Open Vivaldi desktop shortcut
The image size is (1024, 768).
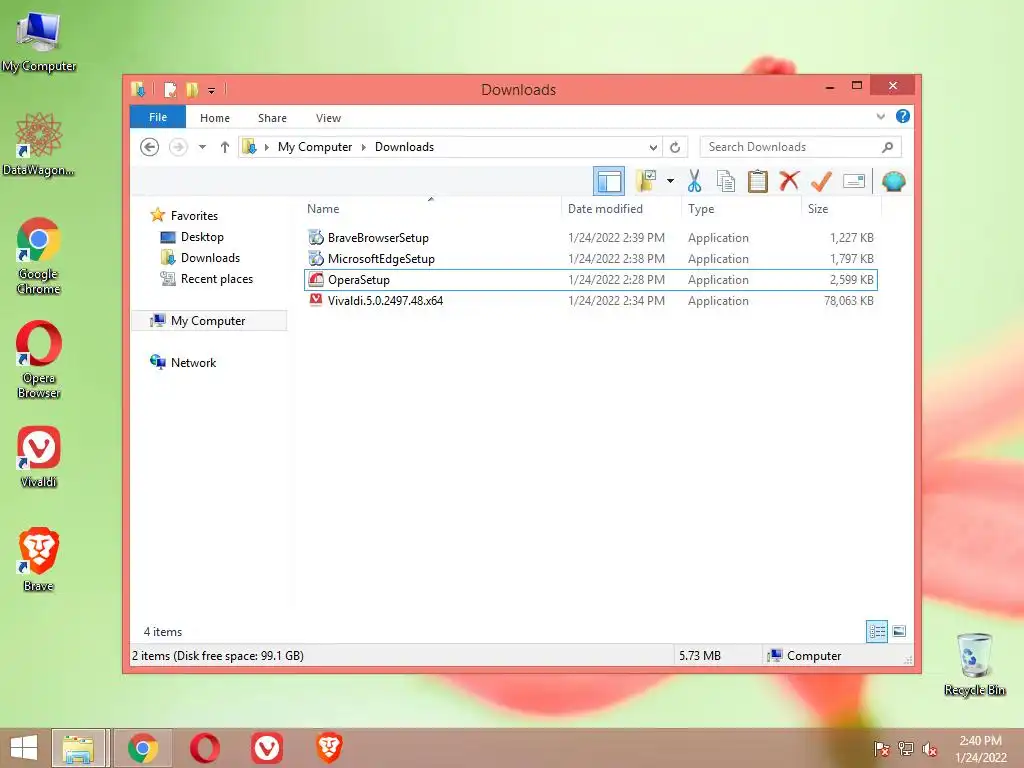coord(39,457)
